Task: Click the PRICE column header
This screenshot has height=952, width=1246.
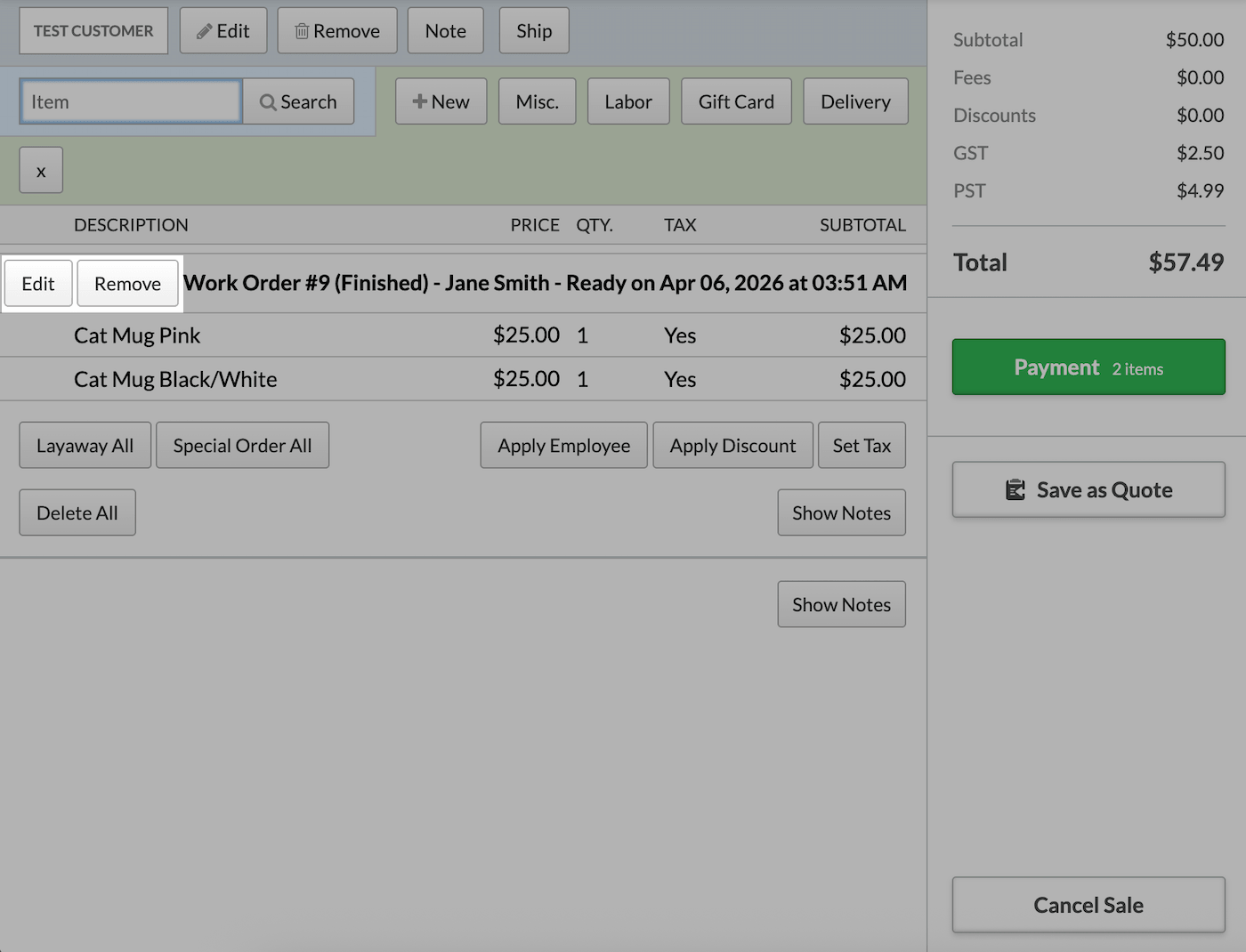Action: [x=535, y=225]
